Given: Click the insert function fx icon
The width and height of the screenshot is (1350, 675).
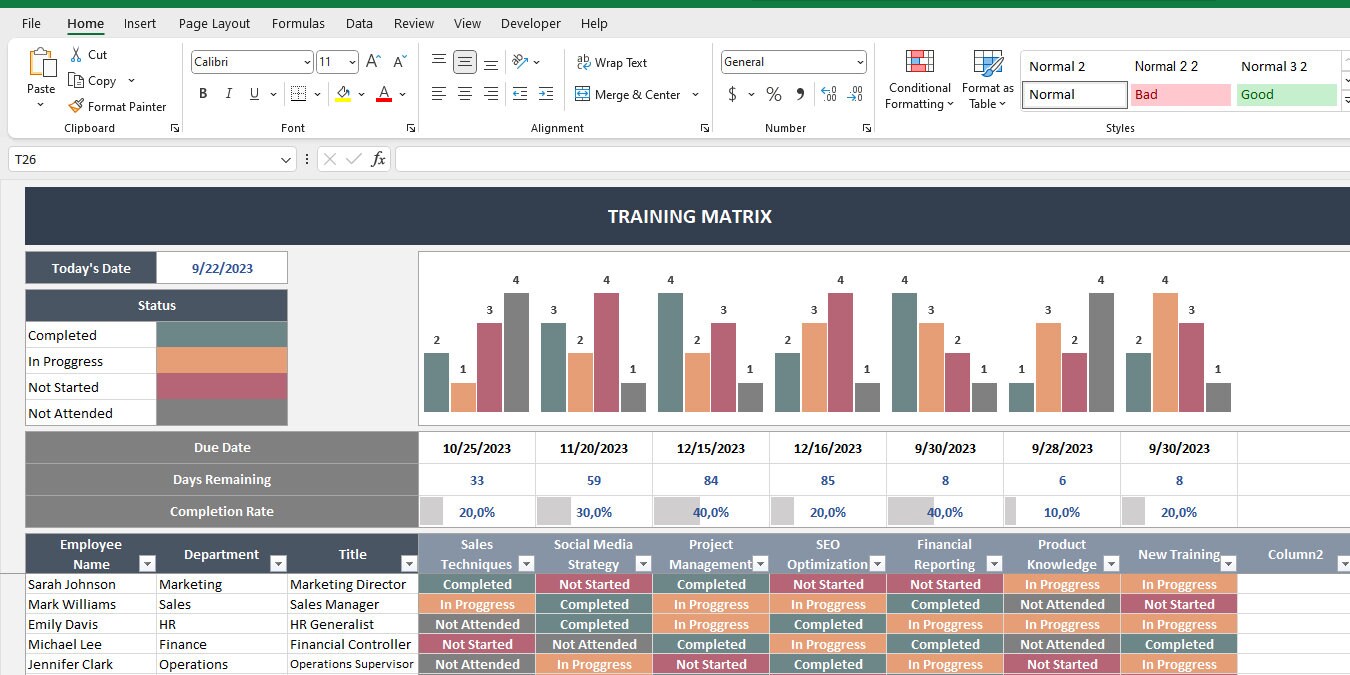Looking at the screenshot, I should (x=378, y=159).
